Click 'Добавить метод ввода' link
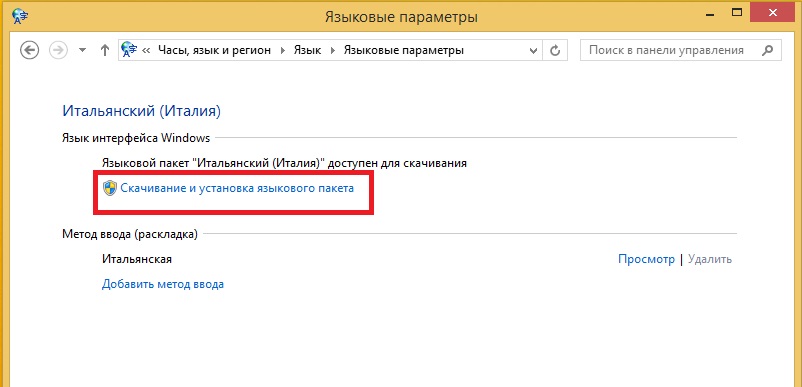The height and width of the screenshot is (387, 802). tap(163, 284)
